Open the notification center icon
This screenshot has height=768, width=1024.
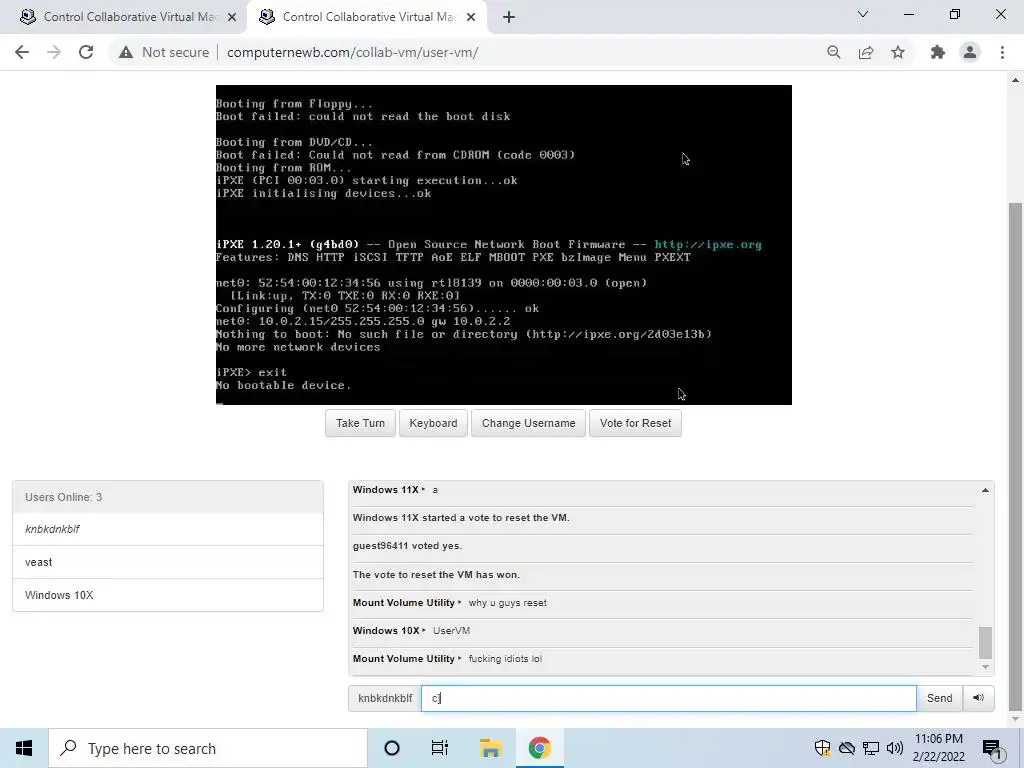[993, 748]
